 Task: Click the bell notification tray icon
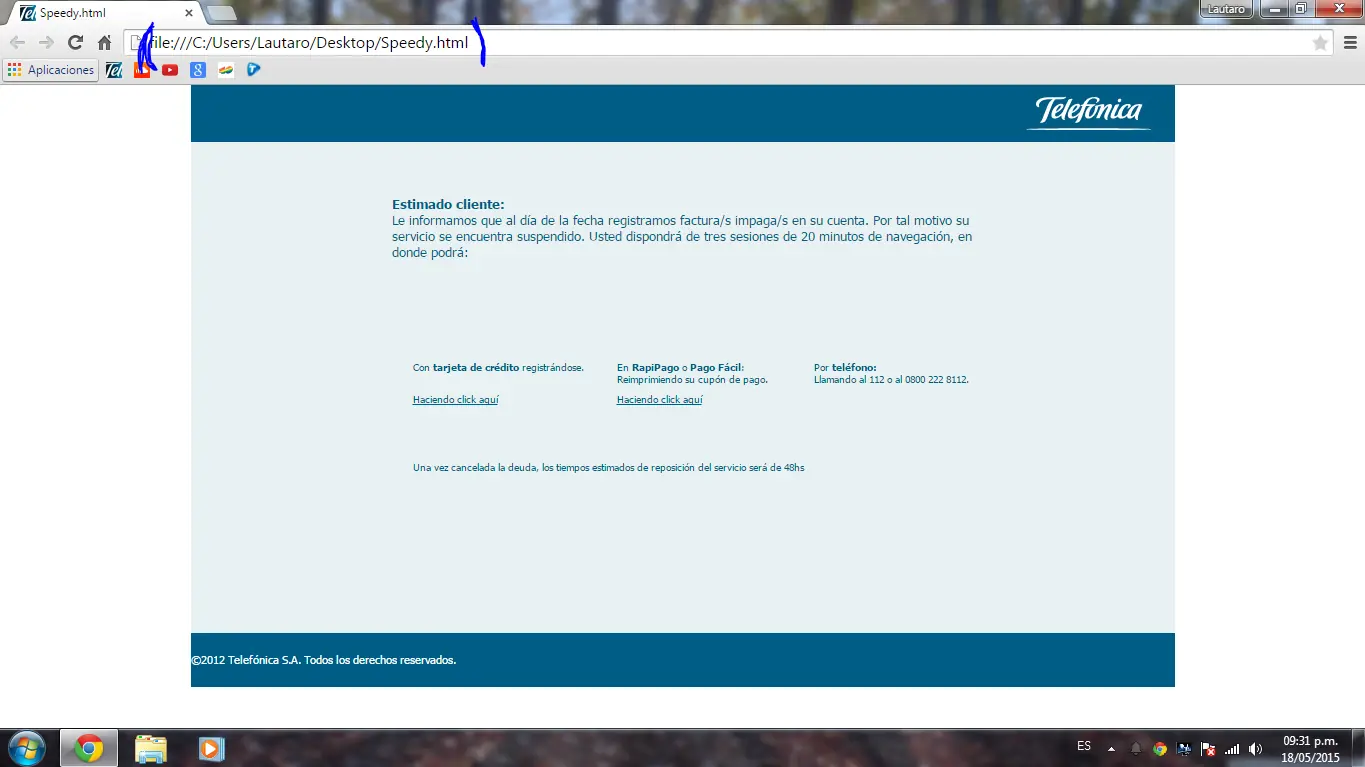pos(1136,748)
